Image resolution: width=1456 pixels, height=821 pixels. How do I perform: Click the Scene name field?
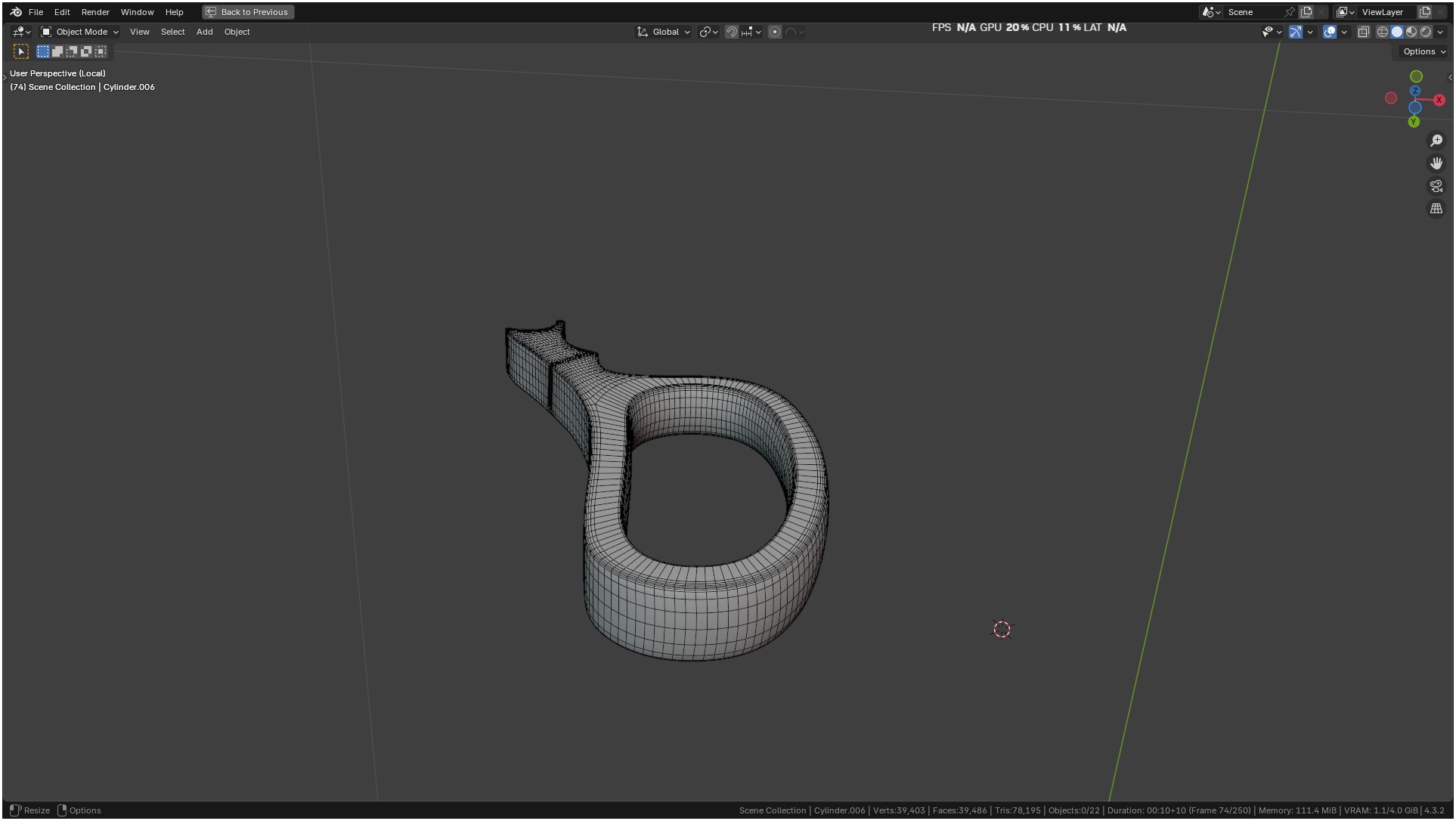pyautogui.click(x=1253, y=12)
